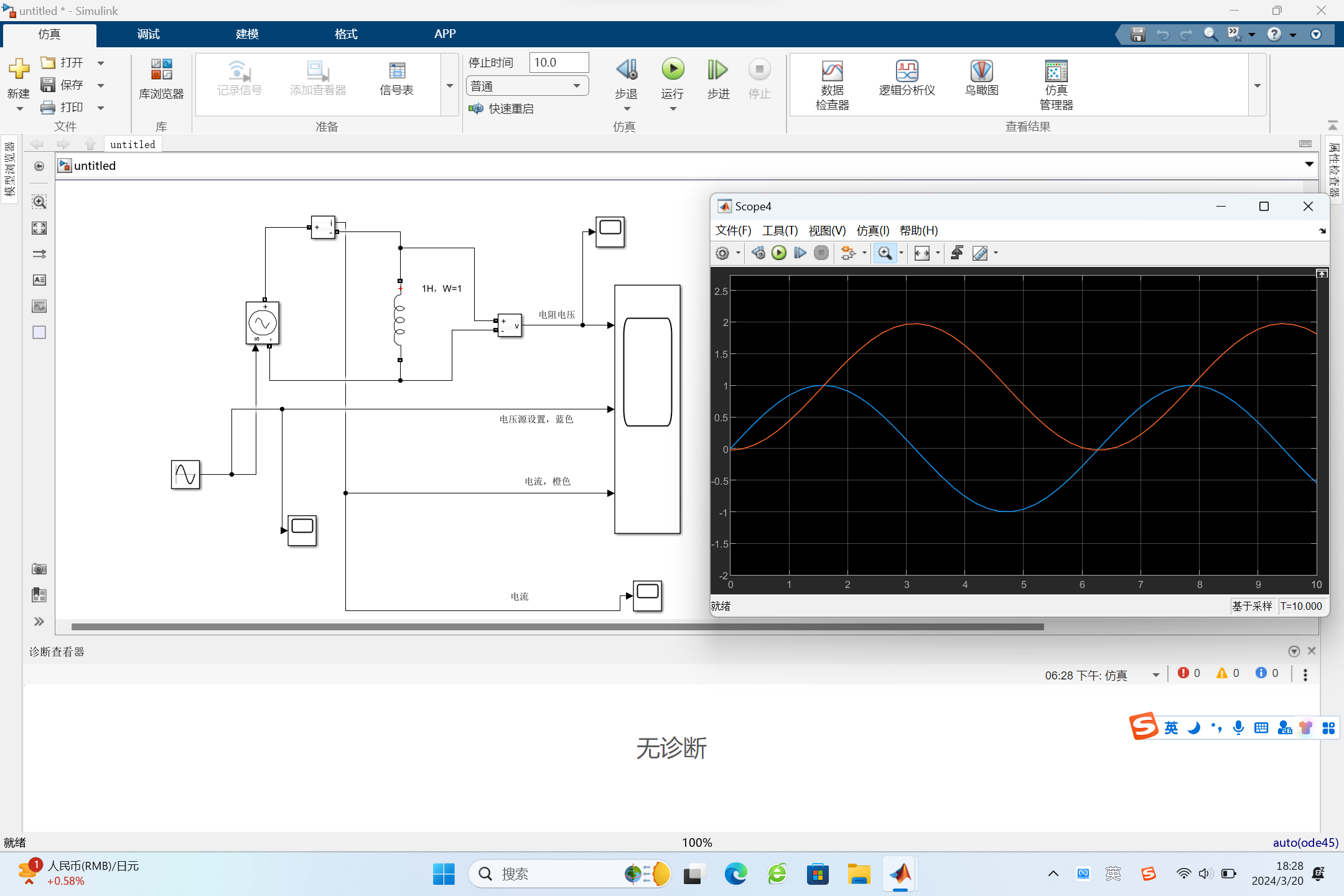Image resolution: width=1344 pixels, height=896 pixels.
Task: Launch the Logic Analyzer
Action: coord(907,79)
